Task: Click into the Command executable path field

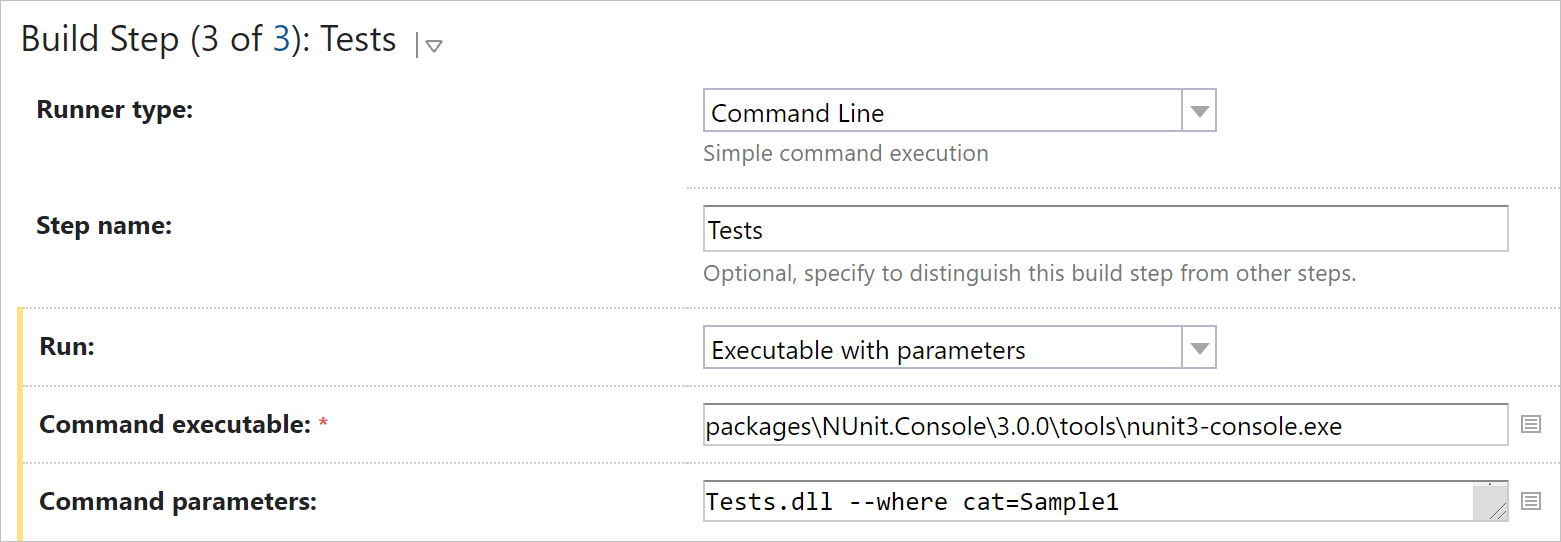Action: pos(1105,425)
